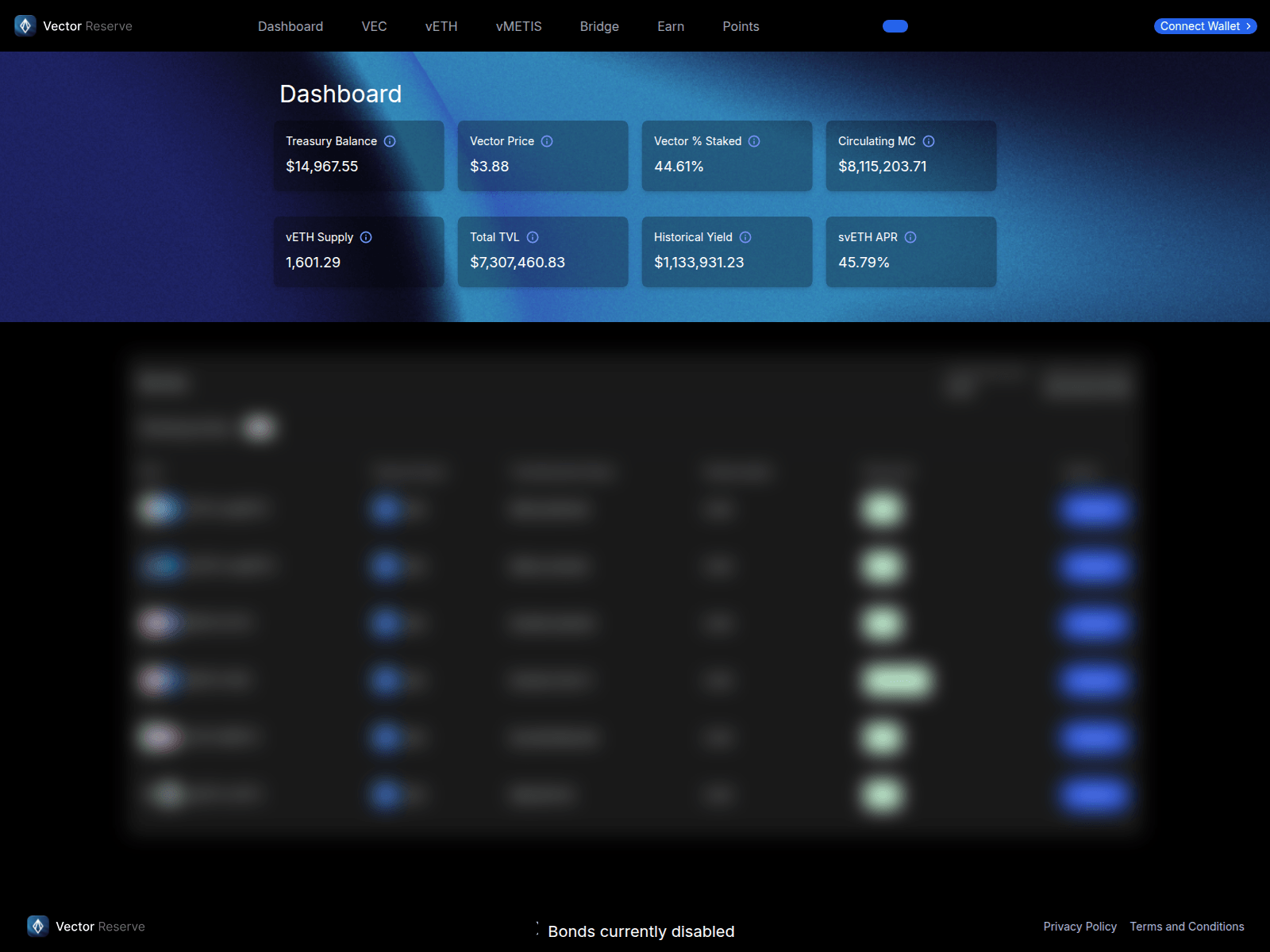The image size is (1270, 952).
Task: Click the Connect Wallet button
Action: click(1205, 26)
